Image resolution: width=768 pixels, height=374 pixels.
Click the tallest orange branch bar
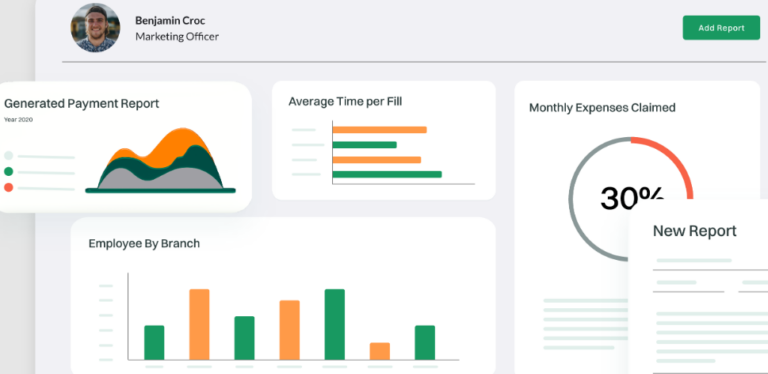tap(199, 325)
